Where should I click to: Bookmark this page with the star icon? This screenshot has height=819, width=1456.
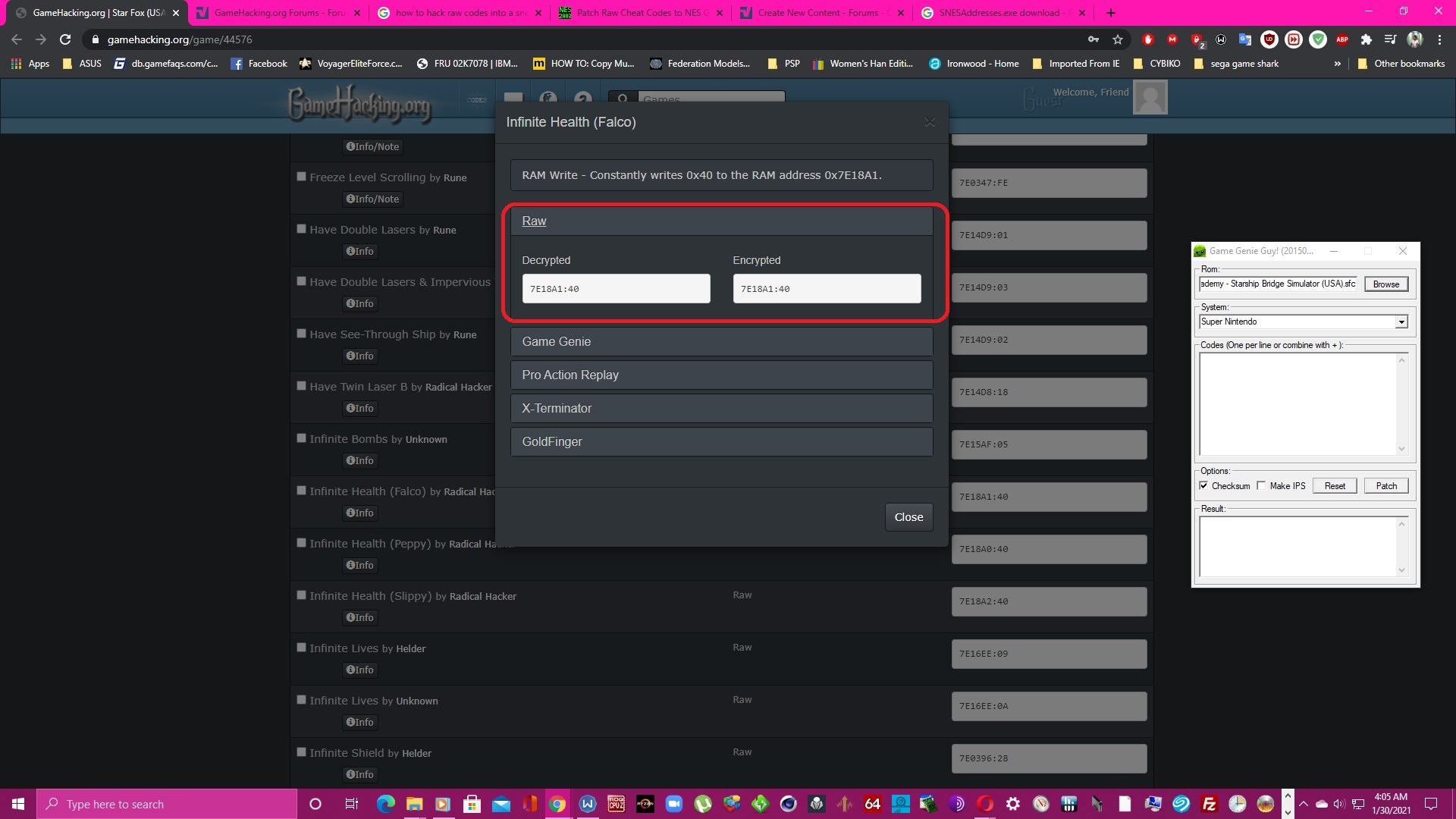pyautogui.click(x=1117, y=39)
